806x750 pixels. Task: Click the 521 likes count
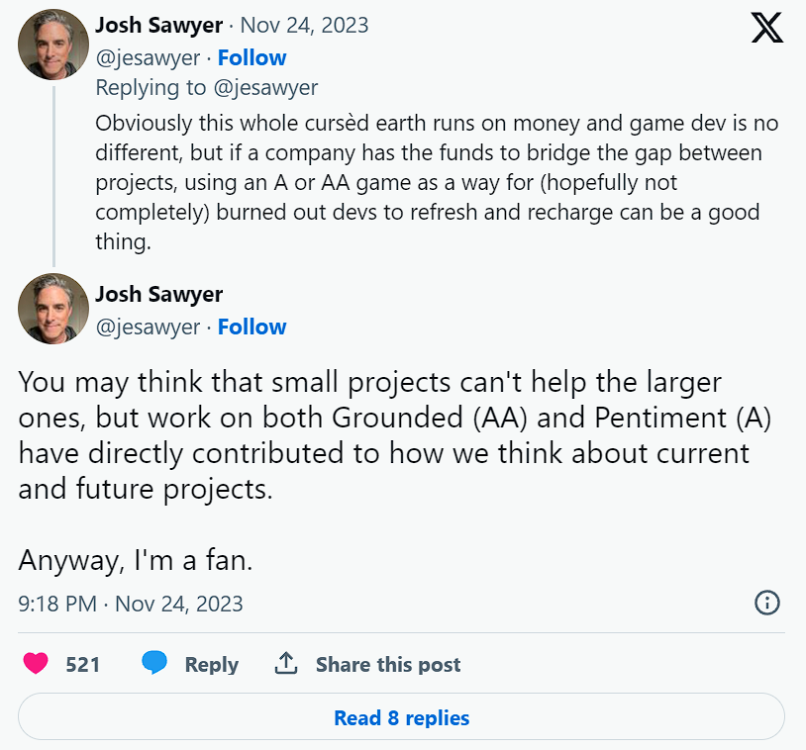pos(83,664)
